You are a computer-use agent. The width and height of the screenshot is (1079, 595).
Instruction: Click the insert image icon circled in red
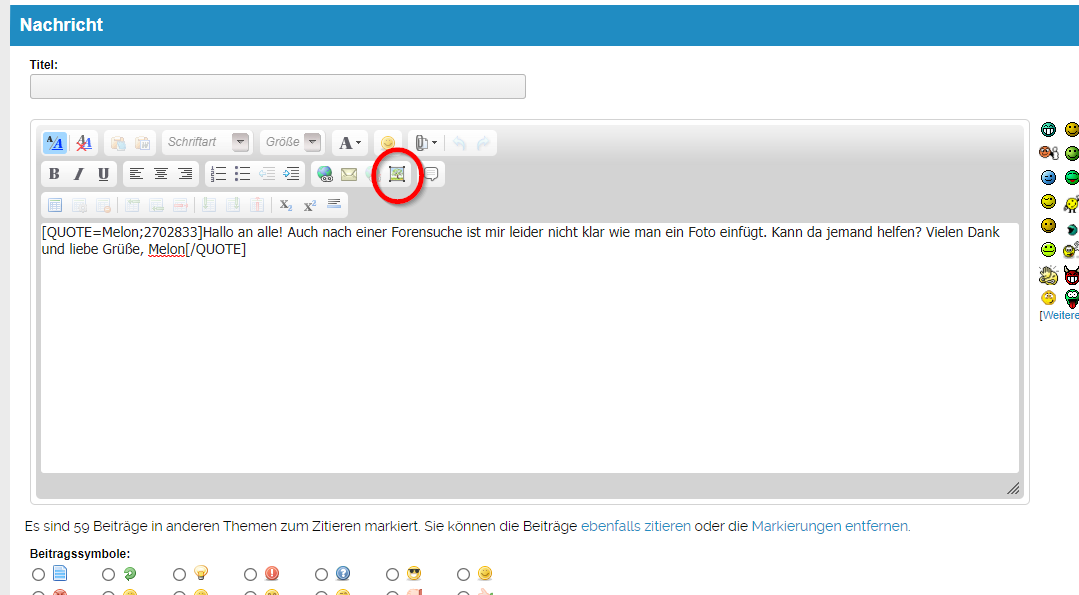point(397,174)
